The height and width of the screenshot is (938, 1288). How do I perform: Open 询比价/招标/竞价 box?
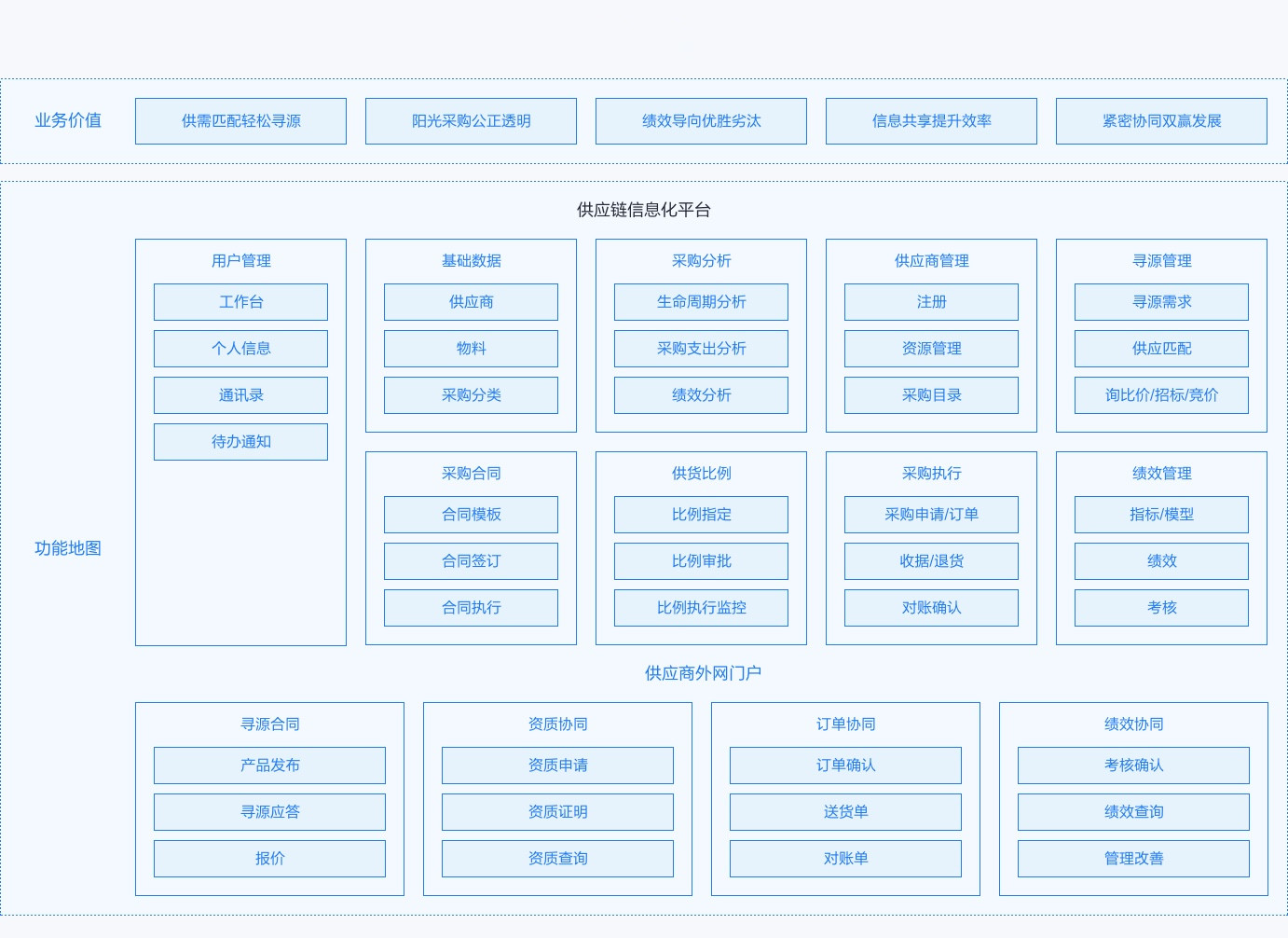coord(1161,395)
